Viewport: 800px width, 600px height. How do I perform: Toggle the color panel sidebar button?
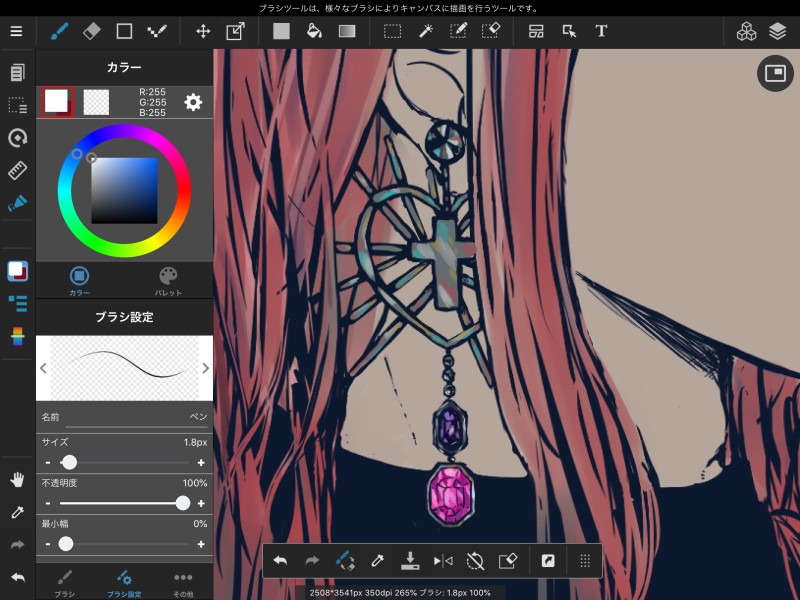point(17,271)
